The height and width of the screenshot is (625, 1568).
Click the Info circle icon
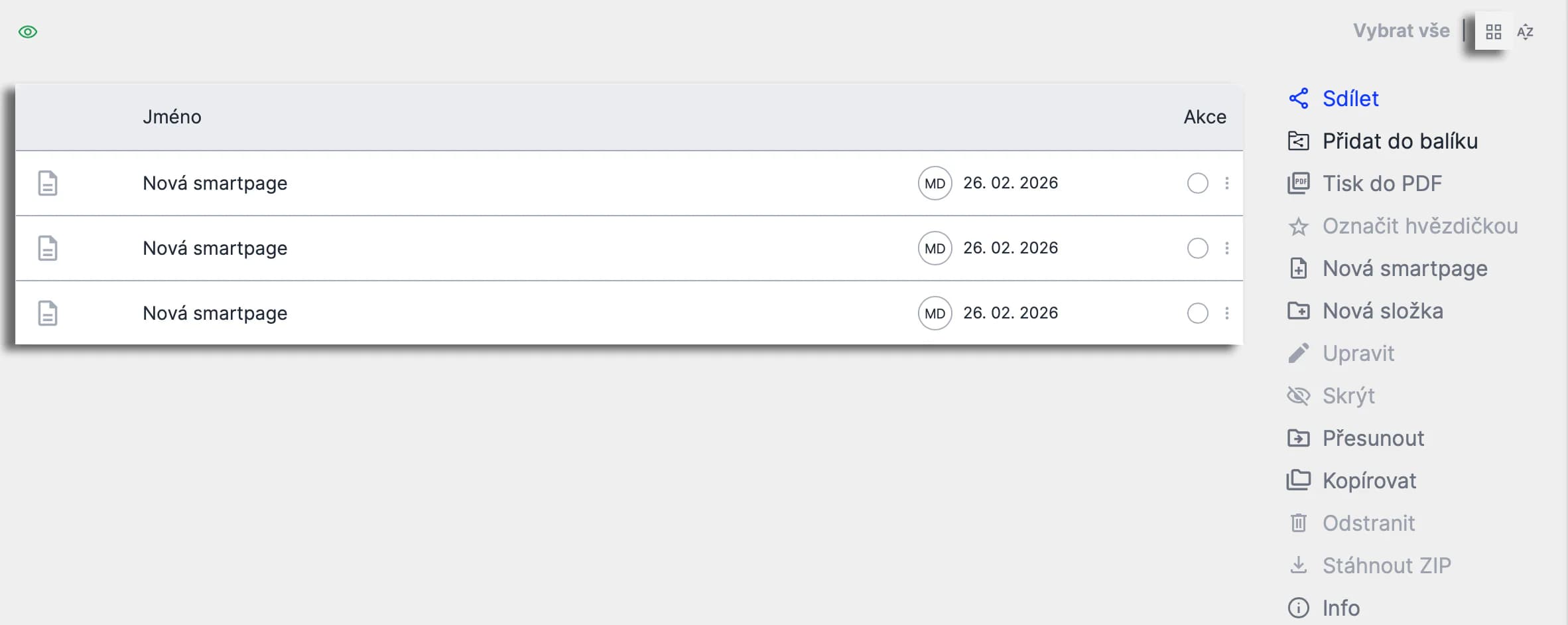coord(1298,608)
